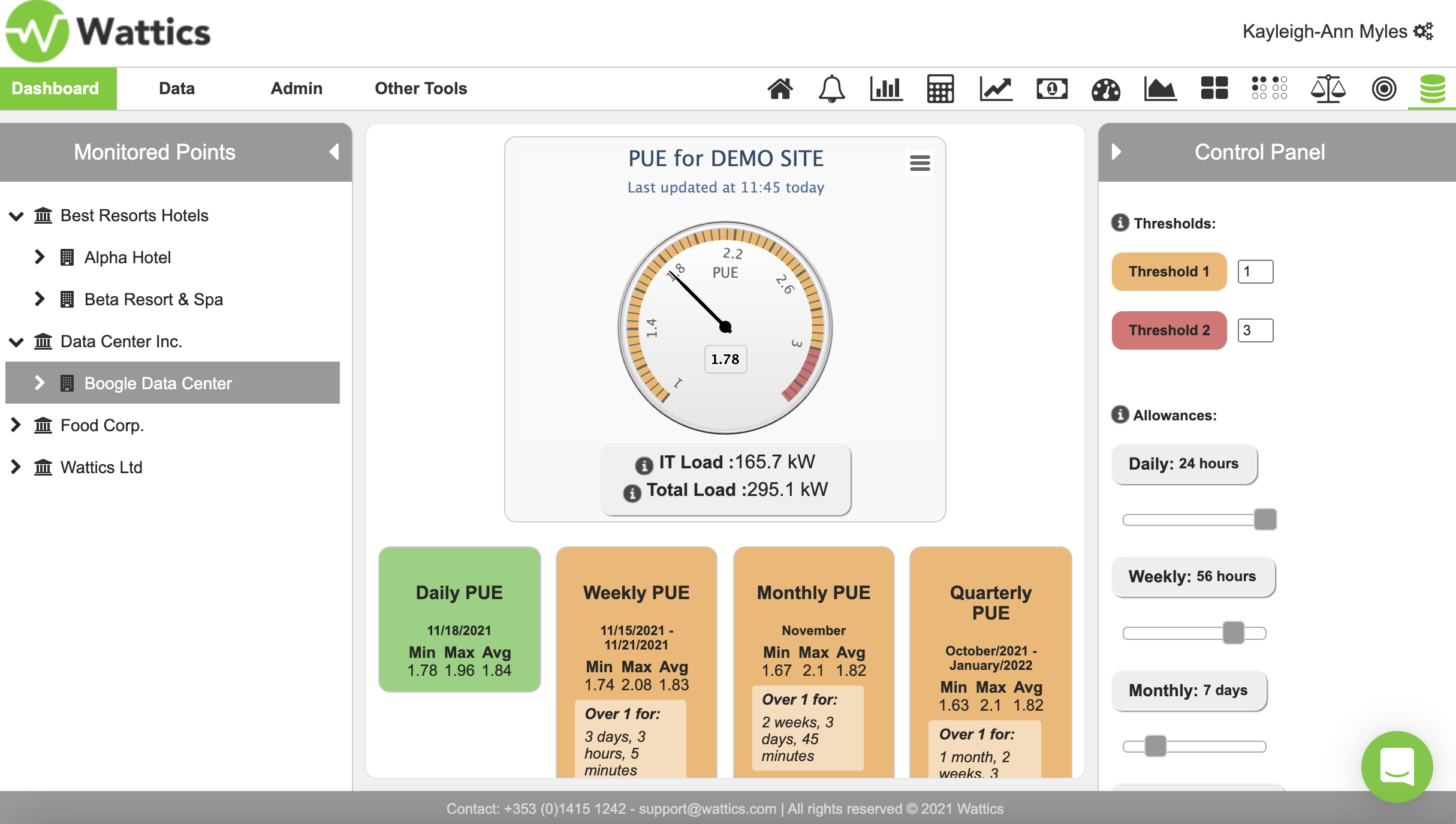Image resolution: width=1456 pixels, height=824 pixels.
Task: Click the Threshold 2 value field
Action: [x=1255, y=330]
